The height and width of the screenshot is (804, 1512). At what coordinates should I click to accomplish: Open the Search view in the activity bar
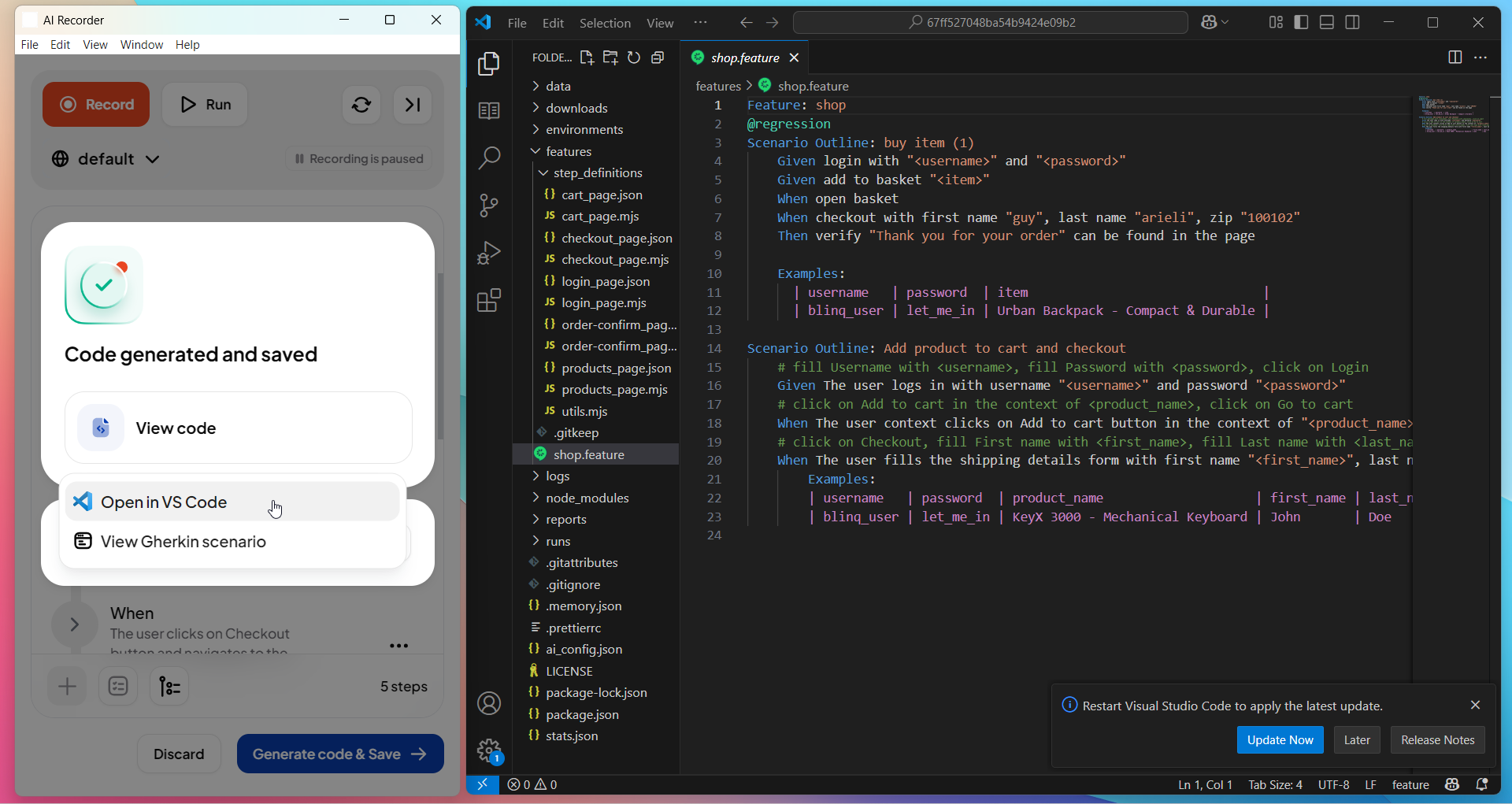click(489, 157)
